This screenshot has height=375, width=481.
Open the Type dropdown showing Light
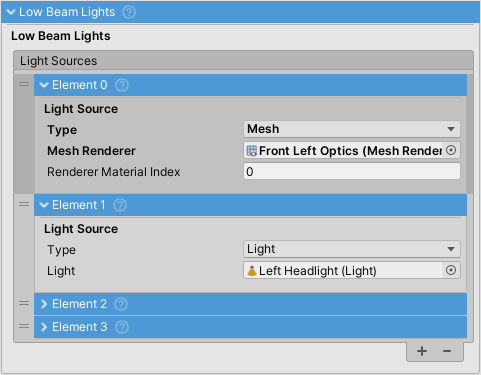[x=352, y=249]
